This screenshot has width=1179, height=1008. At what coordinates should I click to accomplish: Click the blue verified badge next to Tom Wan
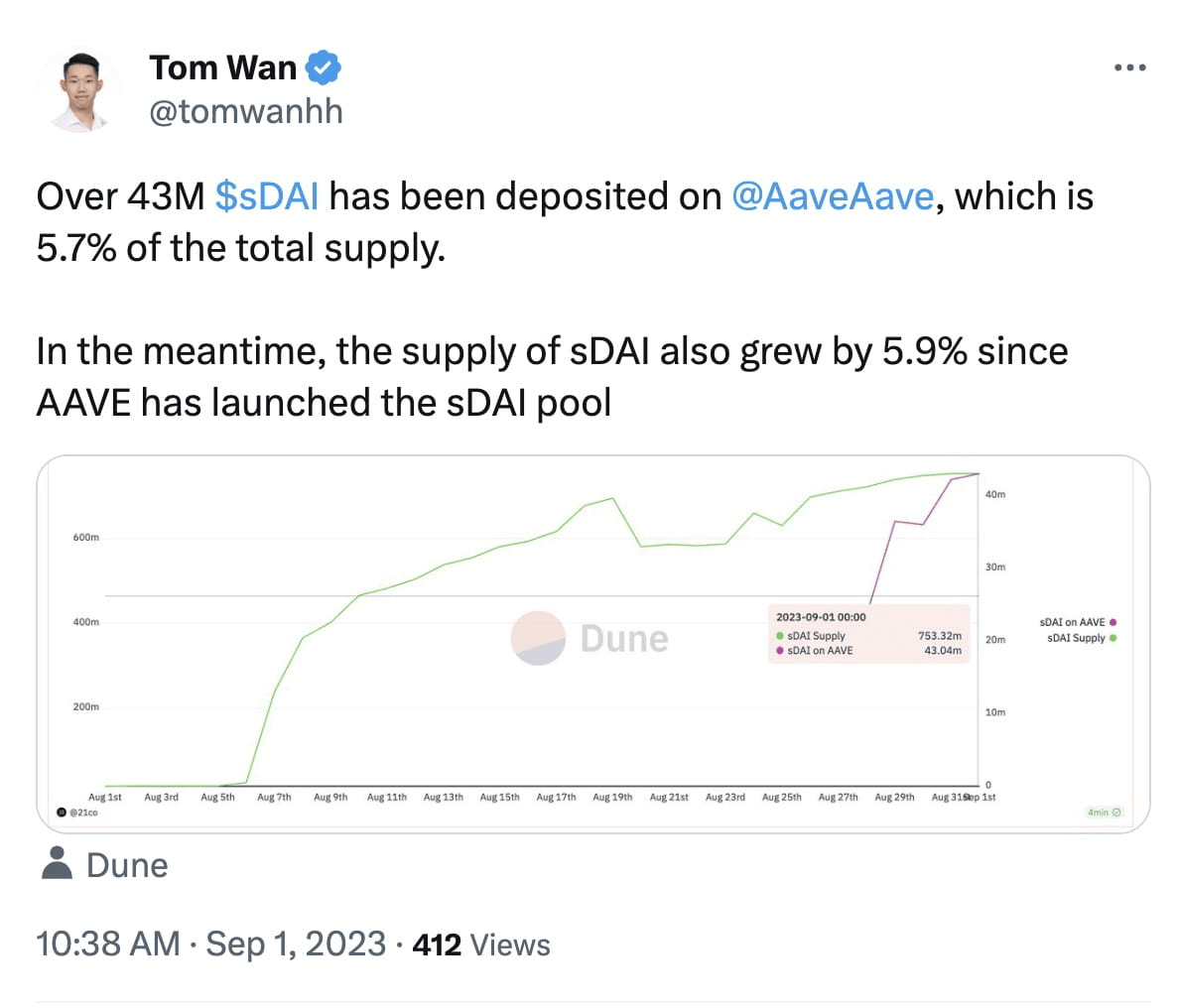[323, 66]
